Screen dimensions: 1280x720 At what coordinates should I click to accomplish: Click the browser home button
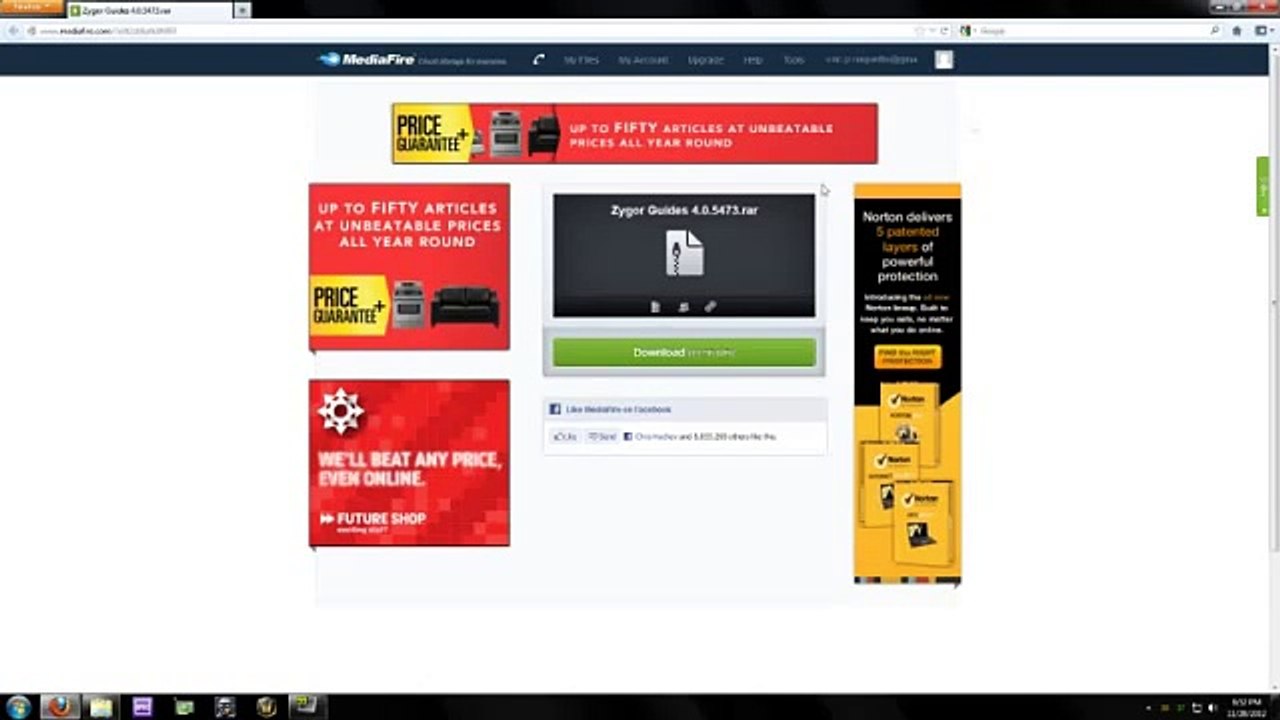(x=1237, y=31)
